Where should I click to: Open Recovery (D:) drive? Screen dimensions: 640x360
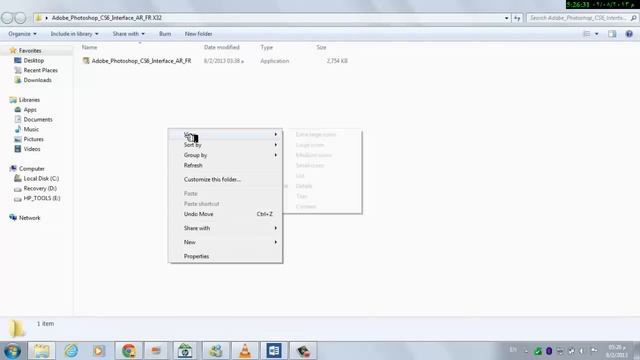40,189
